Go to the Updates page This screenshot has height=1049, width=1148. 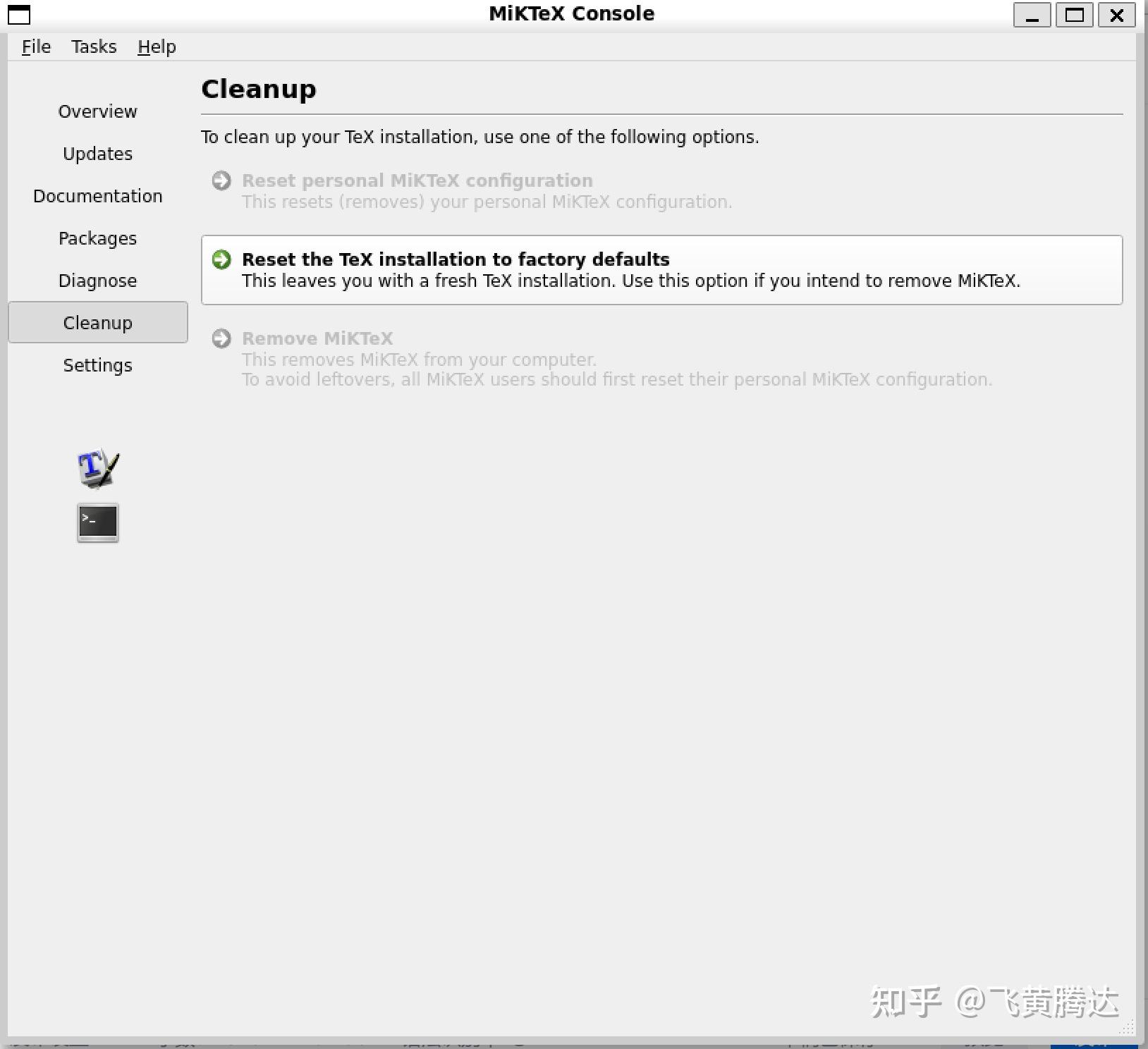coord(98,154)
